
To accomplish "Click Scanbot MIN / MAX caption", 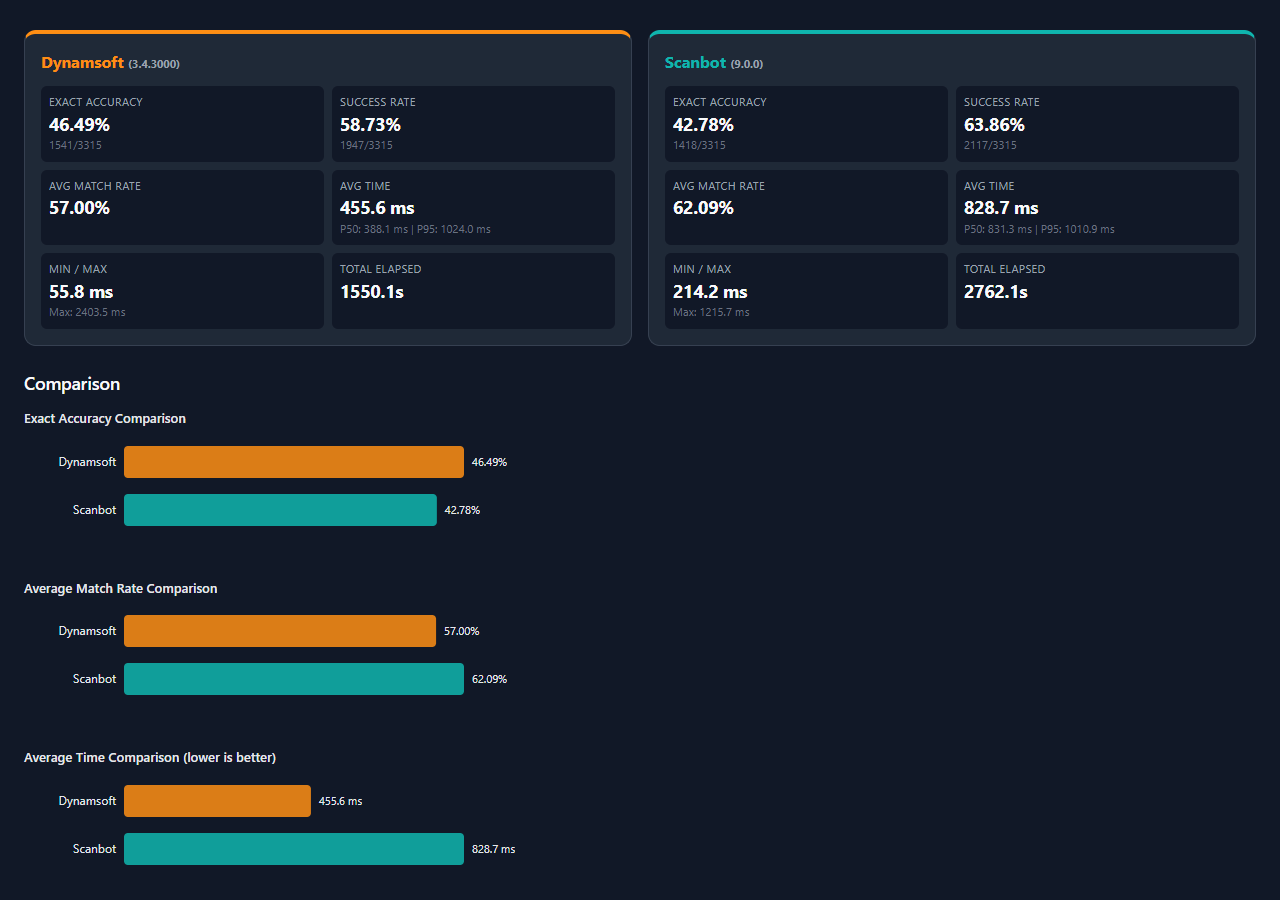I will pyautogui.click(x=702, y=269).
